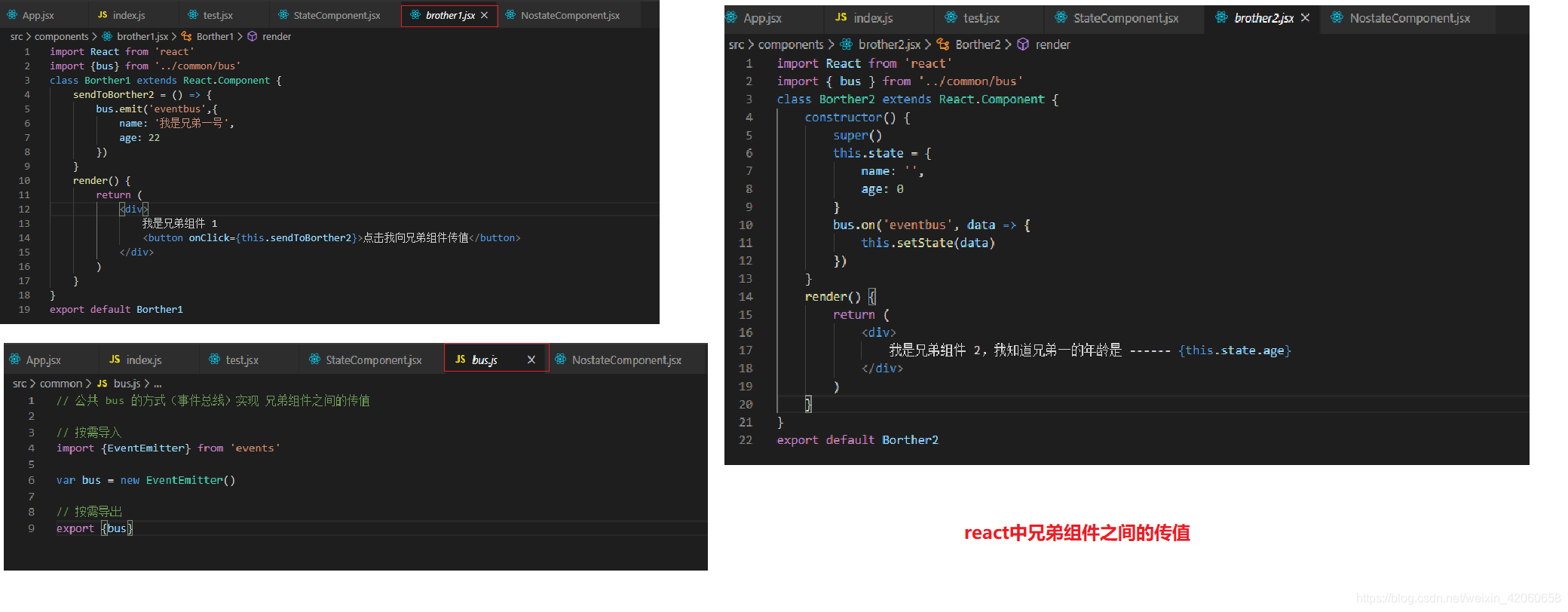Click React file icon beside brother1.jsx breadcrumb
Viewport: 1568px width, 612px height.
click(107, 36)
